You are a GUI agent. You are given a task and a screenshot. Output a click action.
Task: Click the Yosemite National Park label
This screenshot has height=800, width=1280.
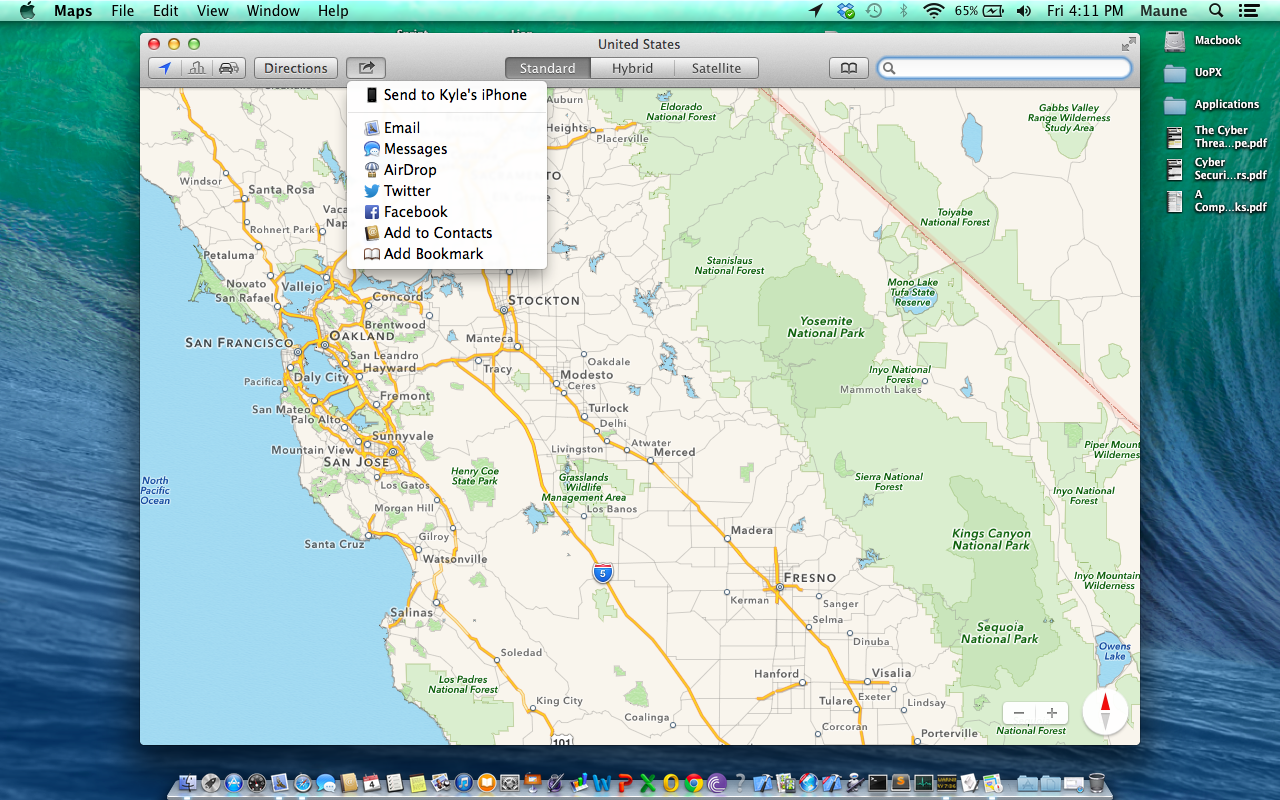click(826, 327)
